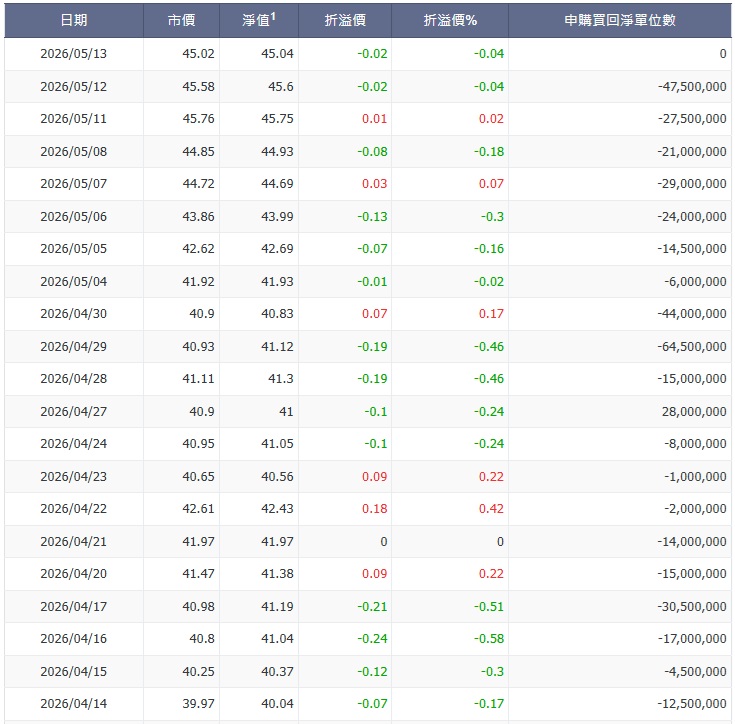The height and width of the screenshot is (724, 735).
Task: Click net units -44,000,000
Action: (x=692, y=313)
